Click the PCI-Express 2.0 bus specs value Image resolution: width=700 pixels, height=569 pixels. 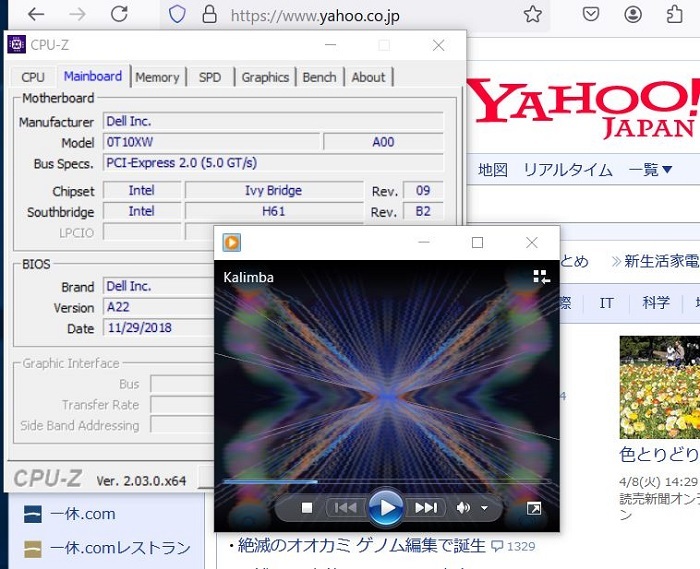click(x=273, y=162)
